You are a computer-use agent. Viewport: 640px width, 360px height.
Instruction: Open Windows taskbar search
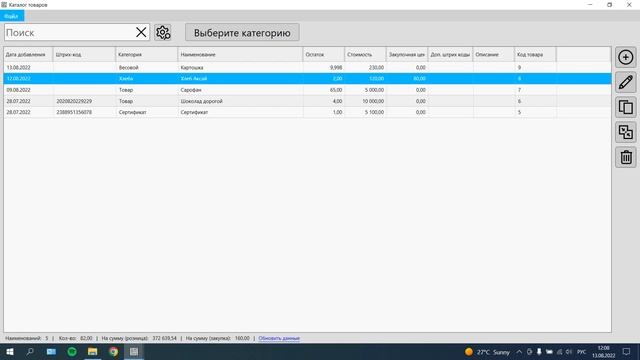coord(30,352)
